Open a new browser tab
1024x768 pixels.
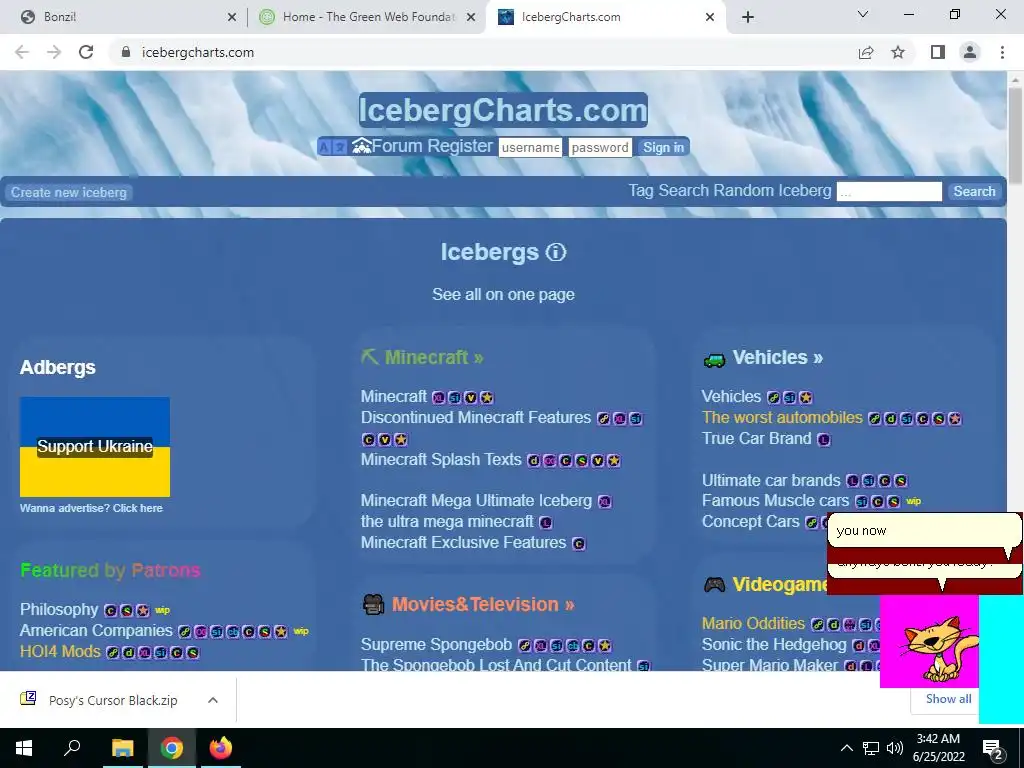click(748, 17)
